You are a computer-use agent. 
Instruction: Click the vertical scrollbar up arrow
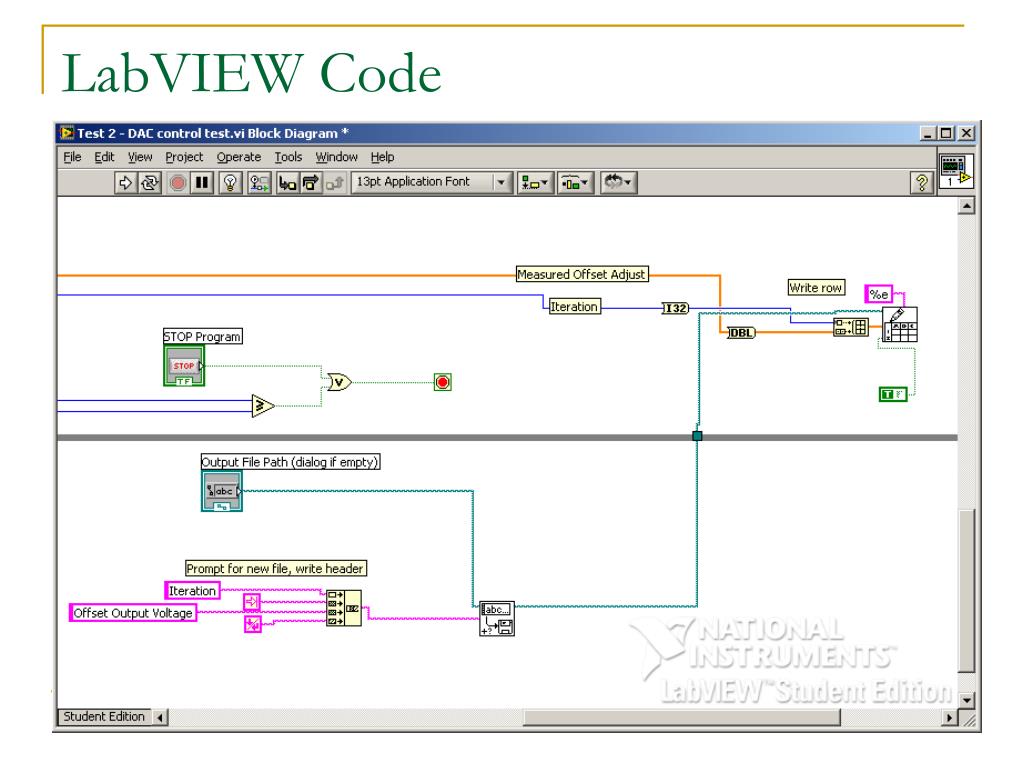tap(967, 206)
